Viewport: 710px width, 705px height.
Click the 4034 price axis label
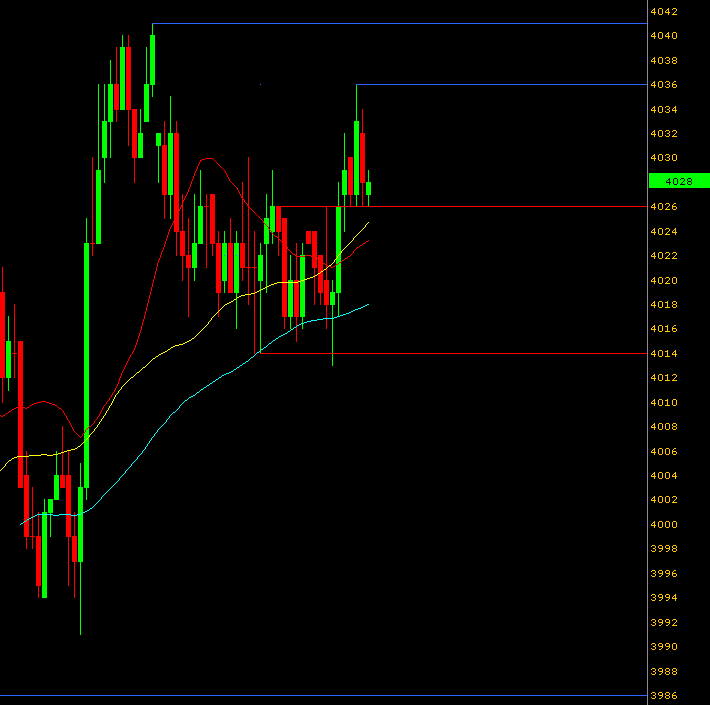point(664,110)
